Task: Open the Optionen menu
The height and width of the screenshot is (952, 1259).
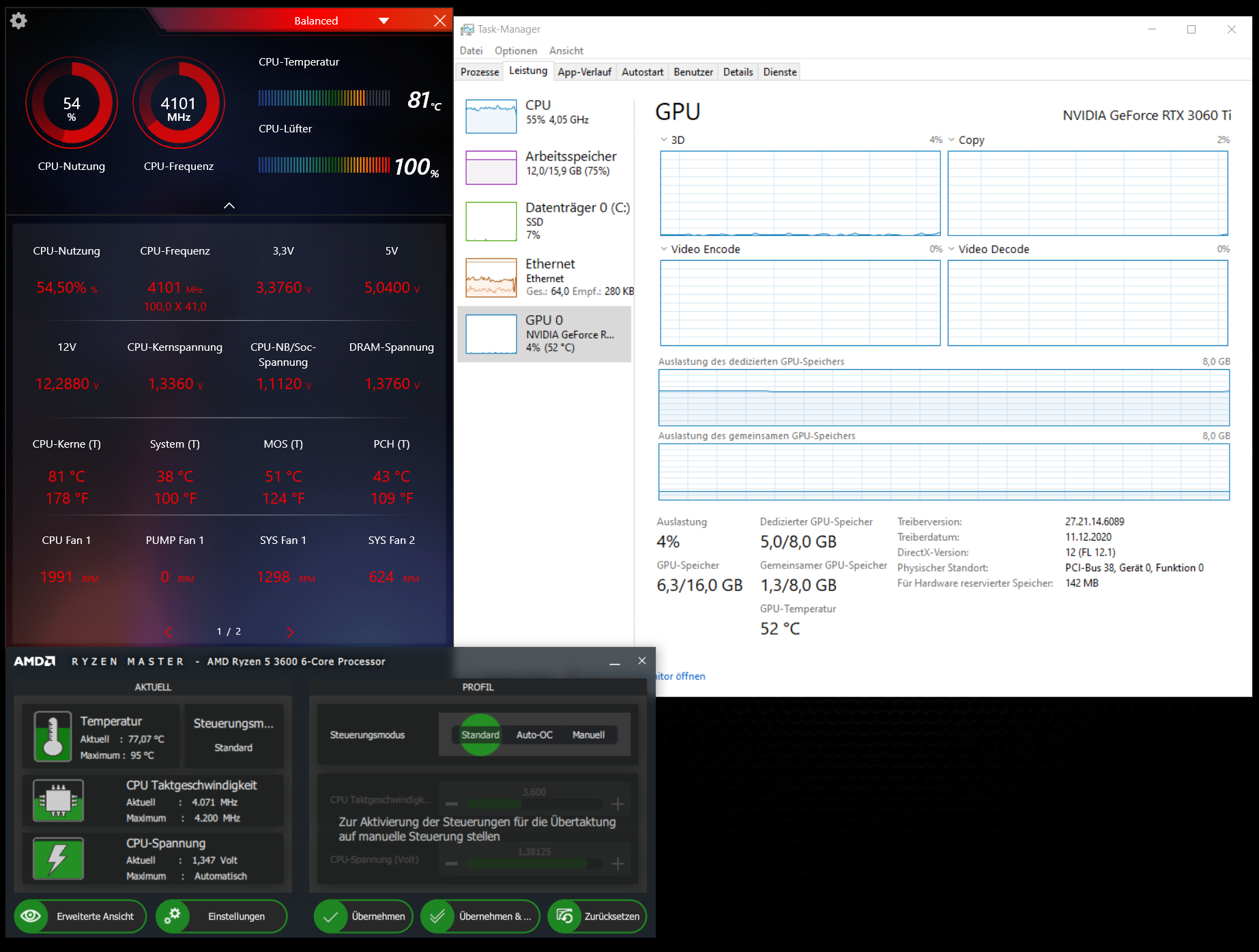Action: pos(516,51)
